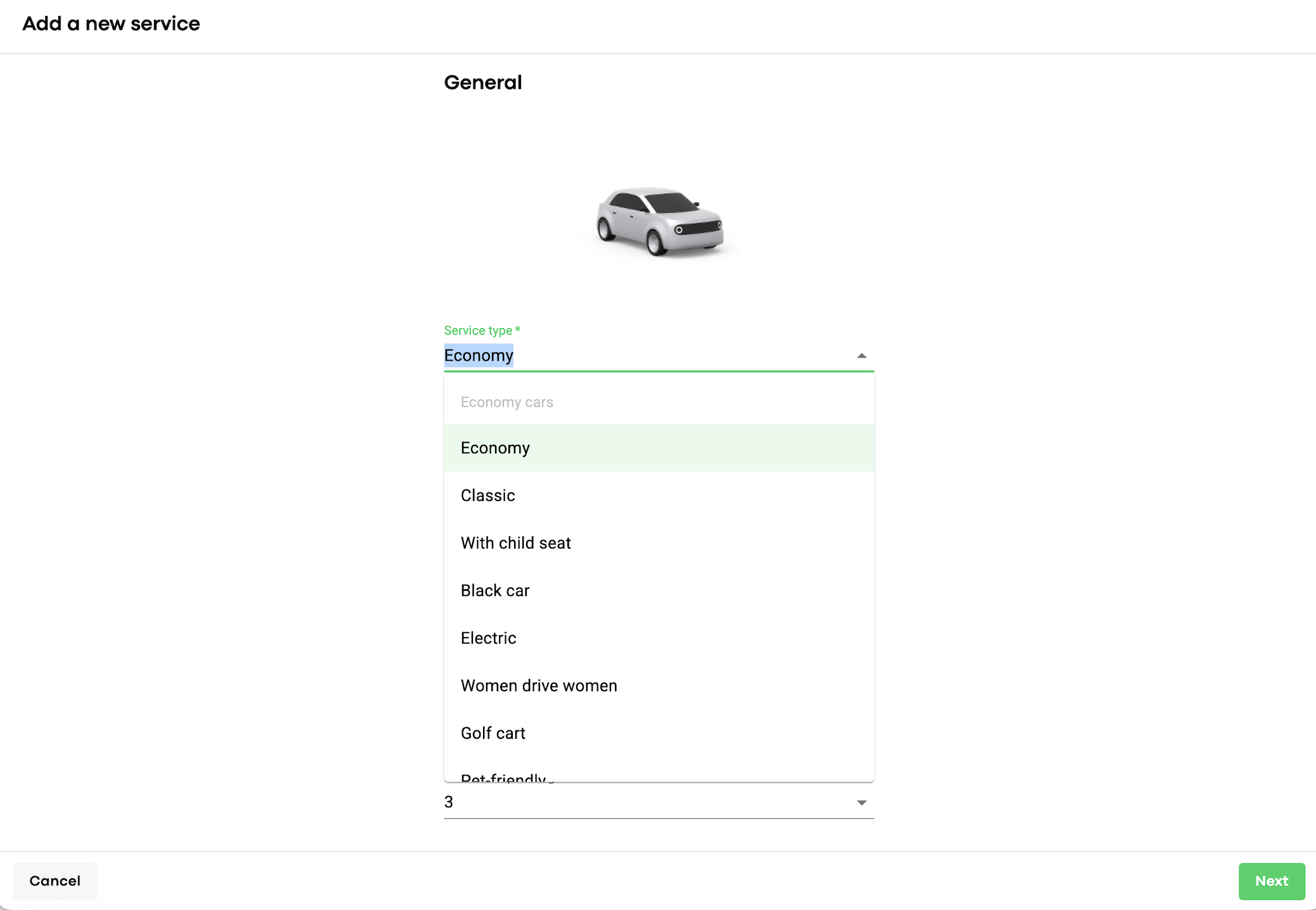Click the green Next button

(x=1271, y=881)
